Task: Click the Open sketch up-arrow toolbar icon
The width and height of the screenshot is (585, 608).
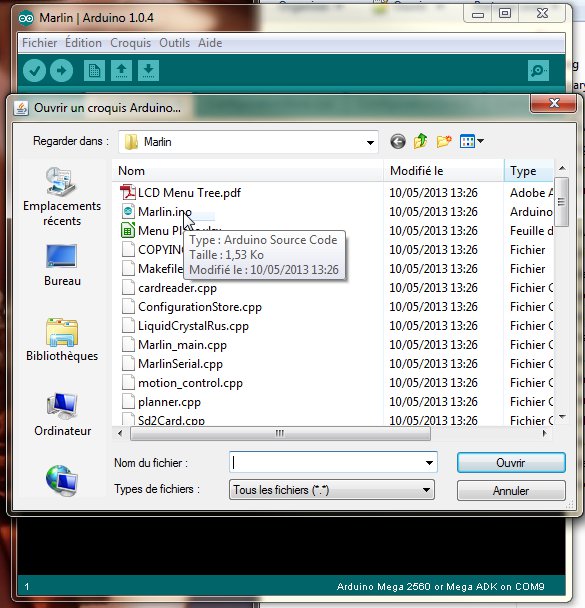Action: coord(121,71)
